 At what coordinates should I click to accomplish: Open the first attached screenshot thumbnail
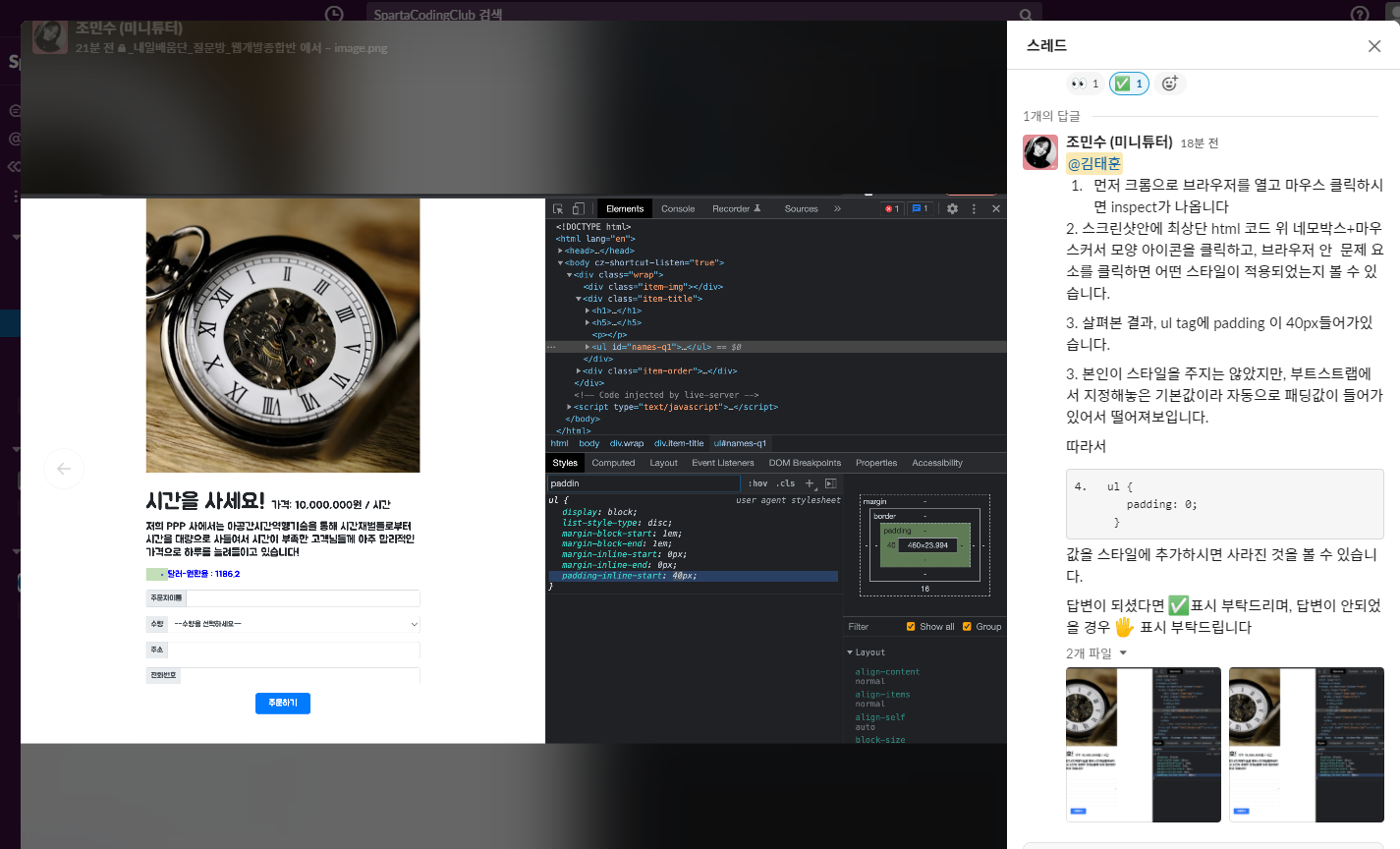pyautogui.click(x=1144, y=744)
